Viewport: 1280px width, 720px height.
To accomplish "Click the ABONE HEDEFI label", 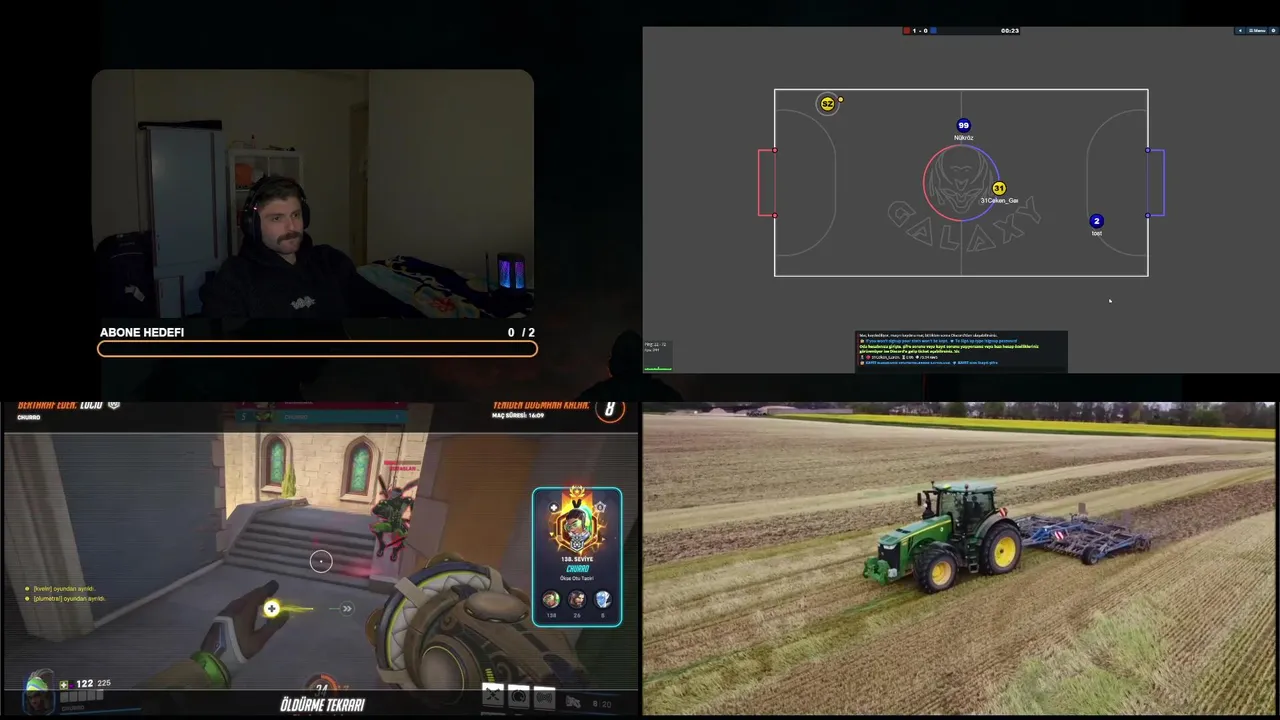I will click(142, 332).
